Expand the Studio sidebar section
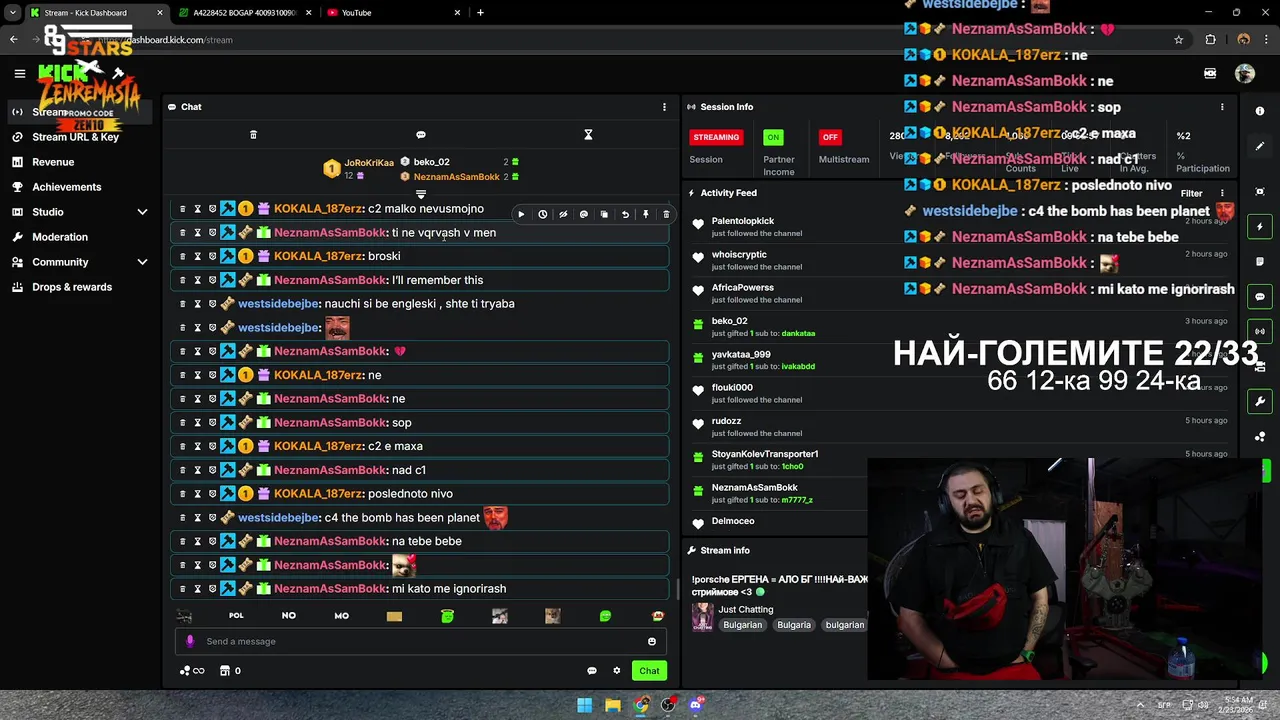 142,212
